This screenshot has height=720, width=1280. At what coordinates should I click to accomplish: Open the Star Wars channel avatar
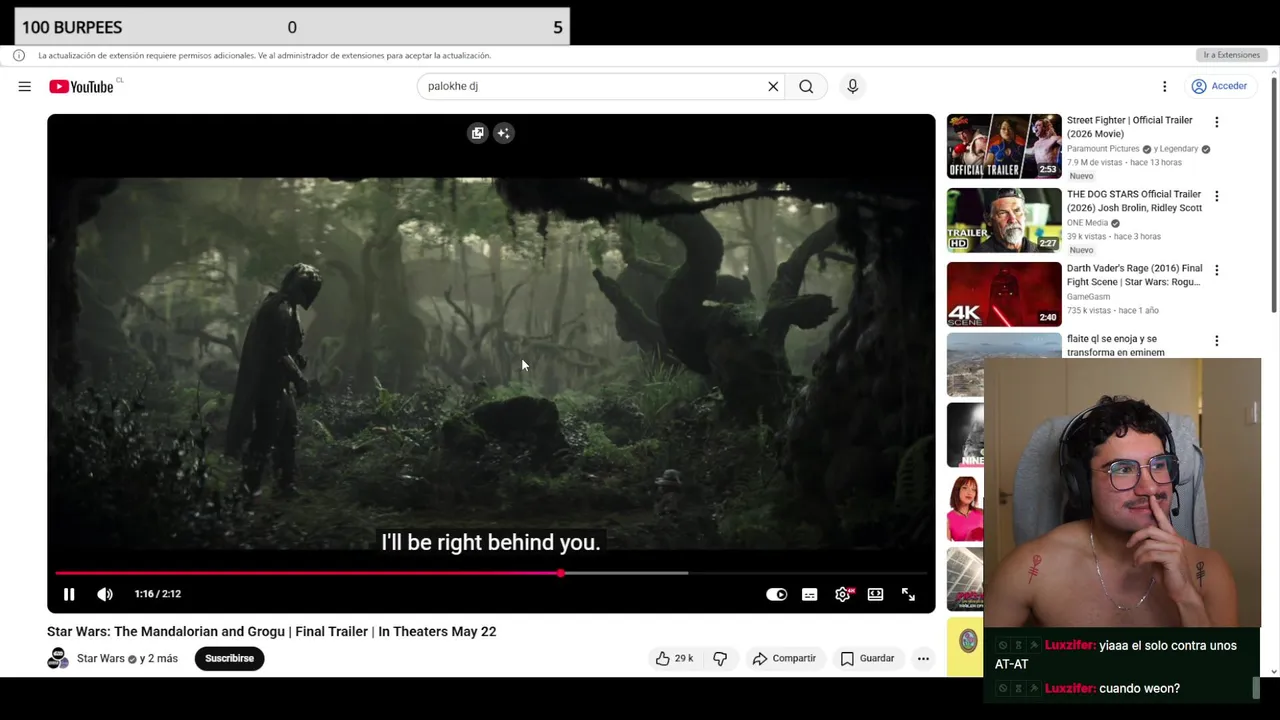pyautogui.click(x=58, y=658)
